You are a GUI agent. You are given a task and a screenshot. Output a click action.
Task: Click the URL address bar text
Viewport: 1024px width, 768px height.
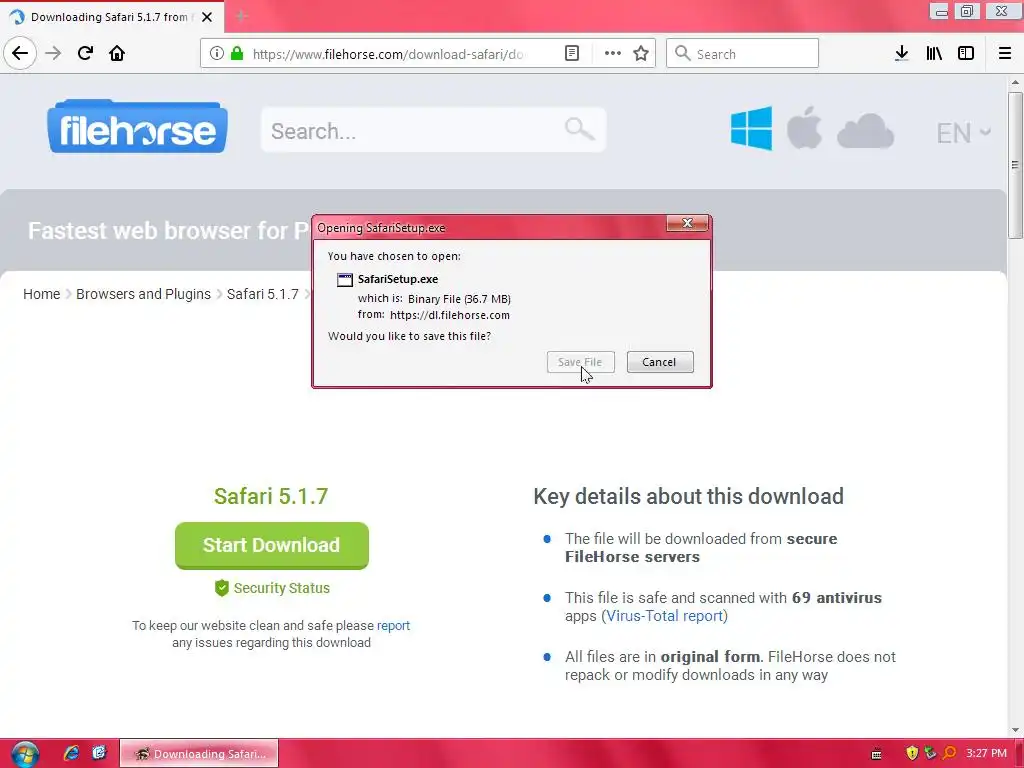387,54
